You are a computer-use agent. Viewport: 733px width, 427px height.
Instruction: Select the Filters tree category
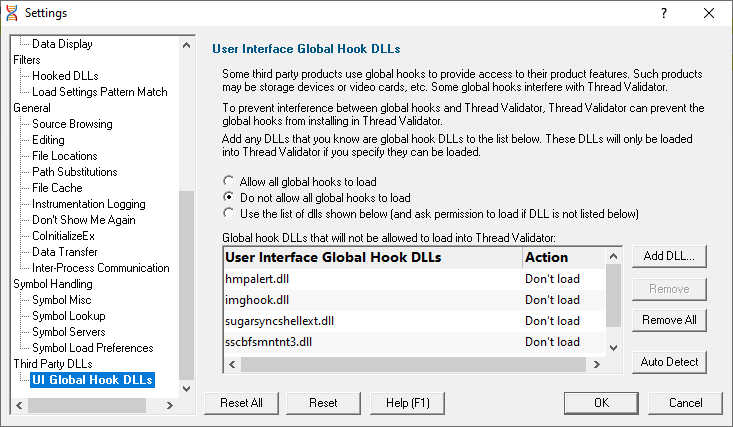[x=27, y=60]
